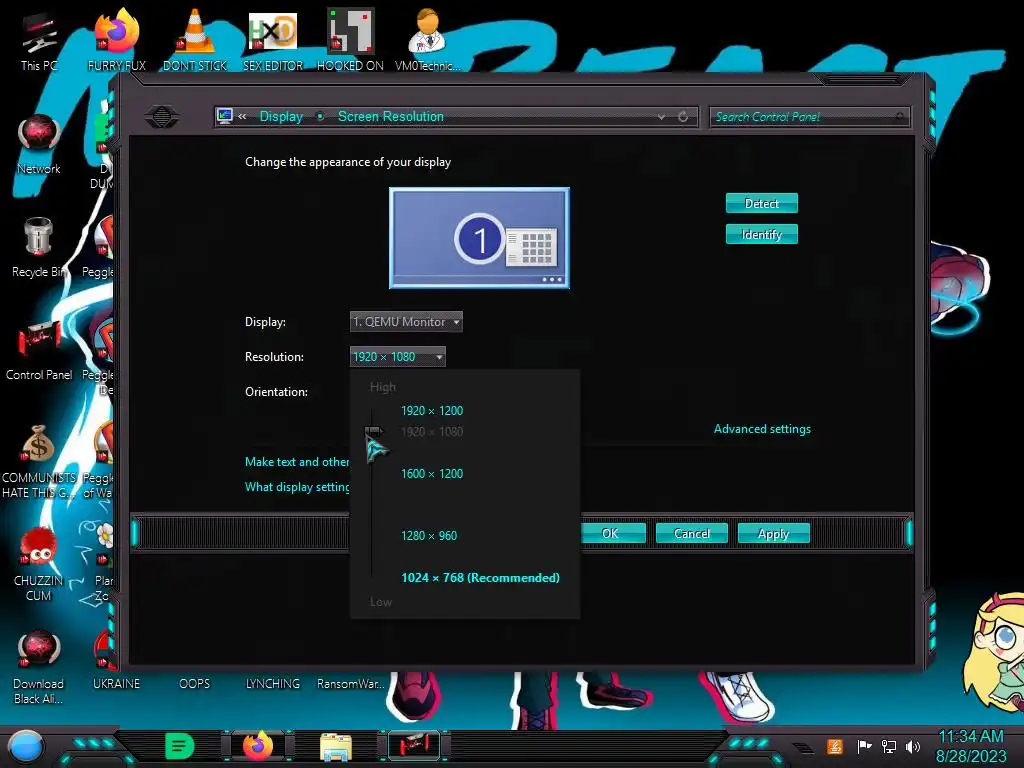Open the green notes app in taskbar
The image size is (1024, 768).
[180, 746]
